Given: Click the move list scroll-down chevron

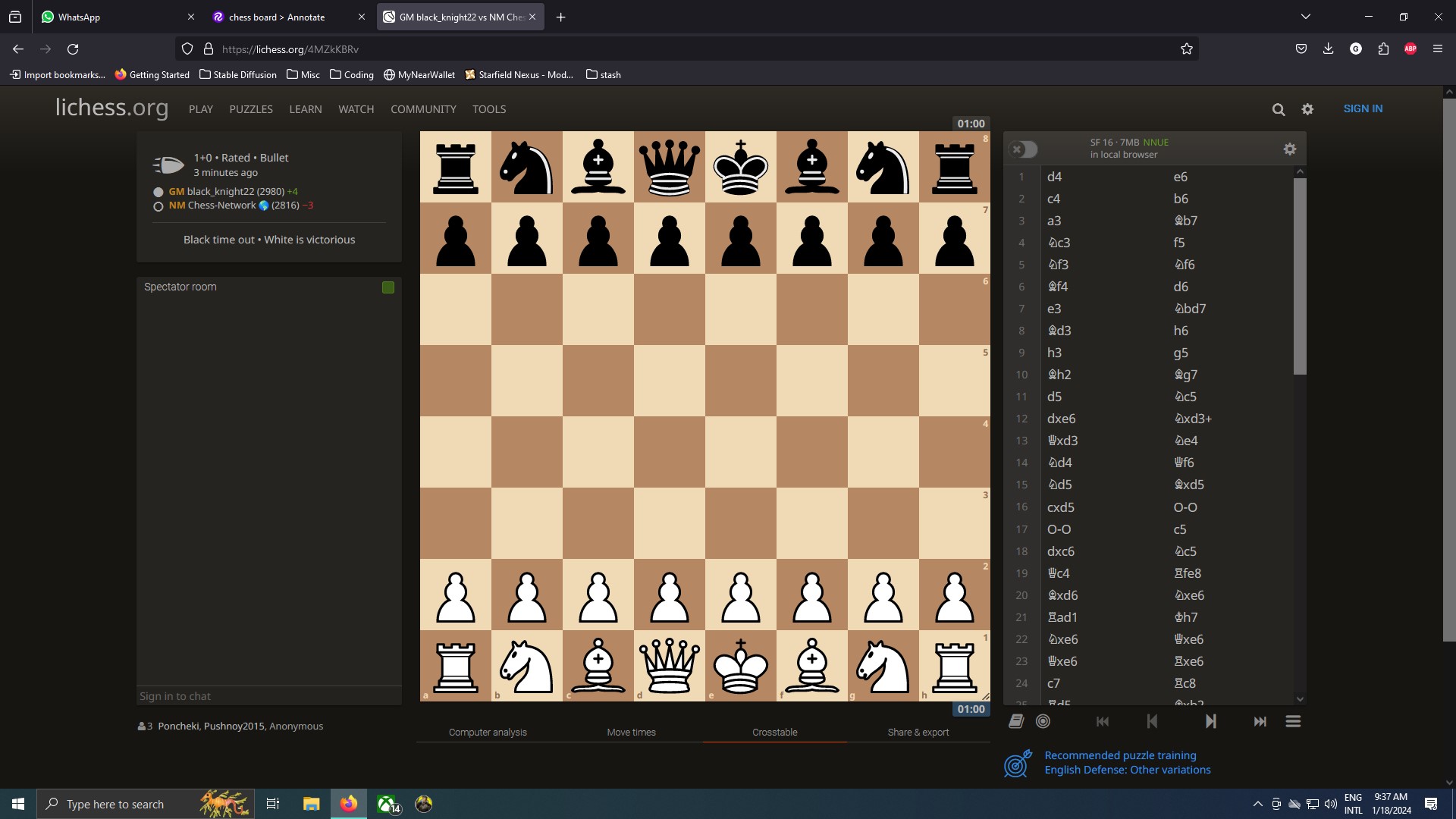Looking at the screenshot, I should (1300, 699).
